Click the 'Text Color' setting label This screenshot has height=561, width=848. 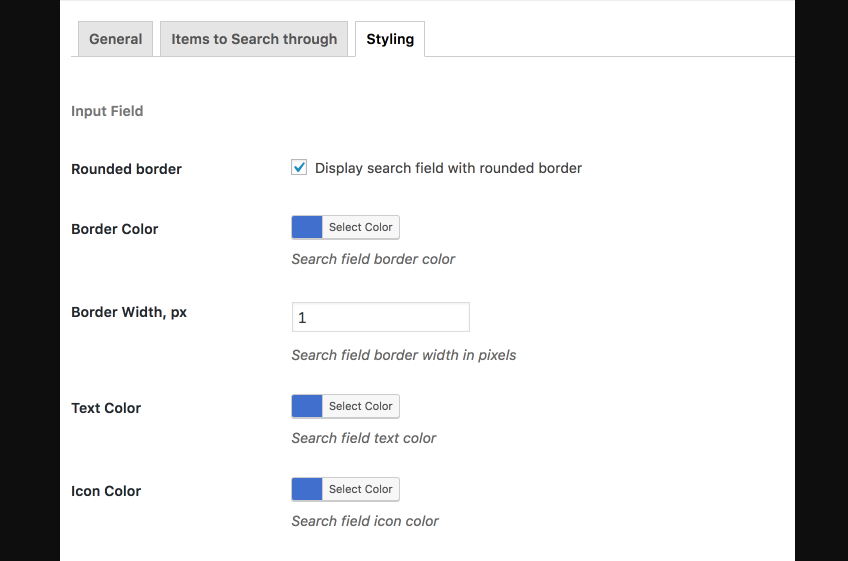coord(106,408)
